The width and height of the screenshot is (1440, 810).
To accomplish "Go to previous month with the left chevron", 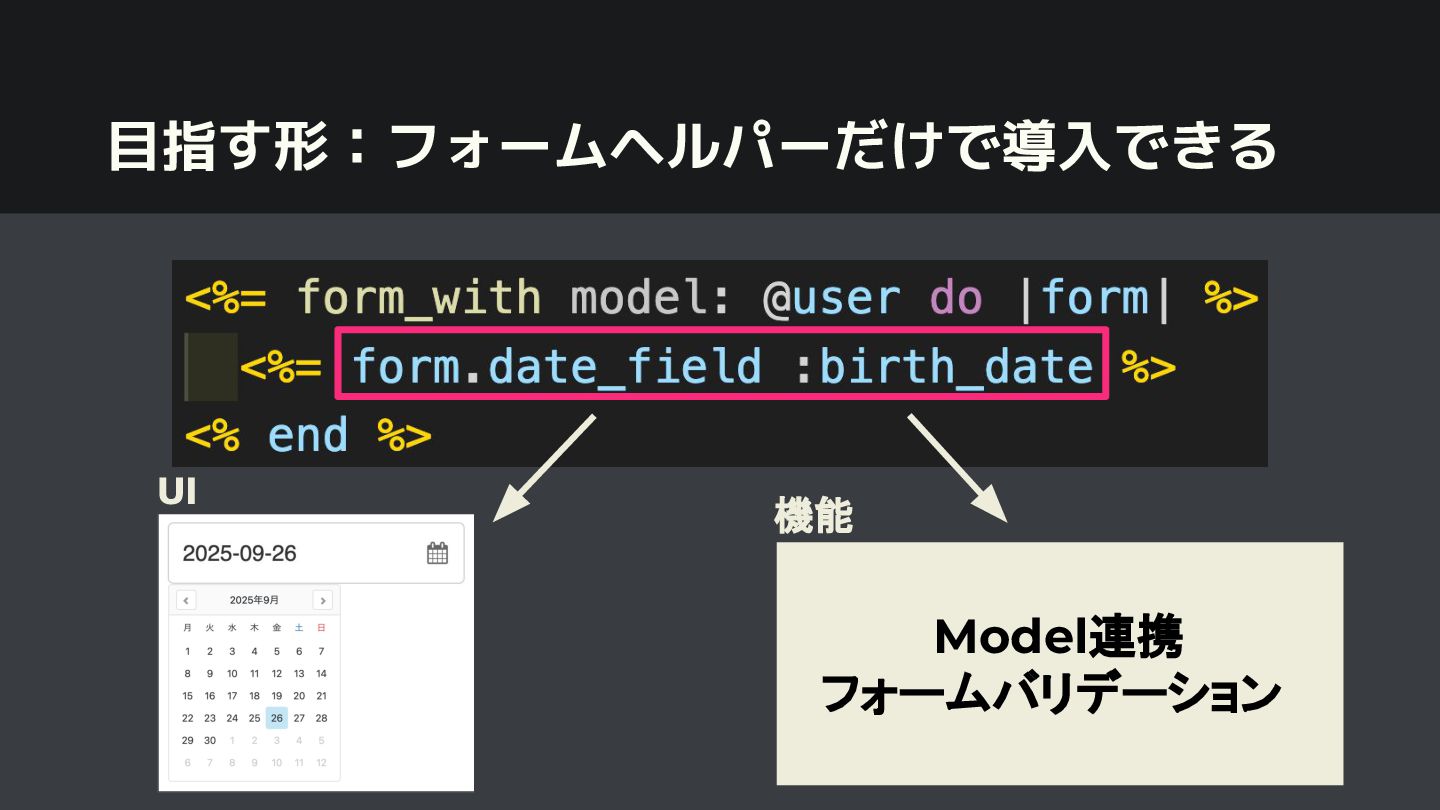I will (x=186, y=600).
